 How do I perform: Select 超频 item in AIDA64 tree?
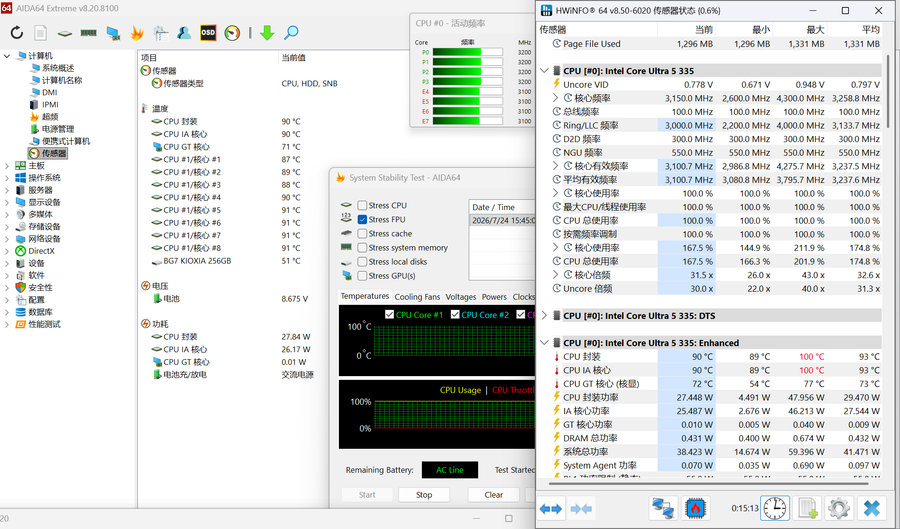pos(44,116)
